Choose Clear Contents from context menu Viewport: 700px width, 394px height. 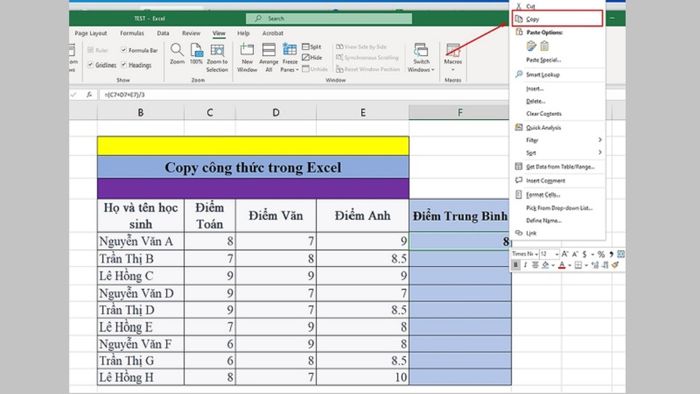[544, 113]
